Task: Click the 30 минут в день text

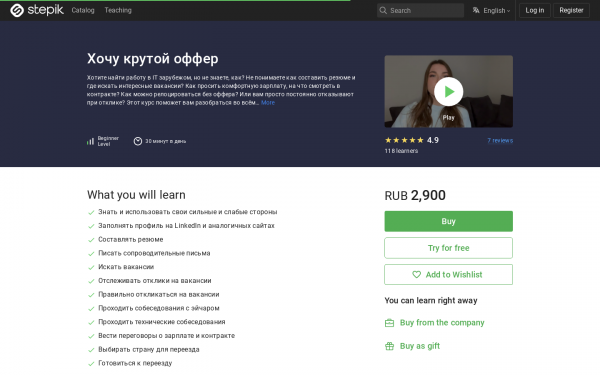Action: [x=166, y=141]
